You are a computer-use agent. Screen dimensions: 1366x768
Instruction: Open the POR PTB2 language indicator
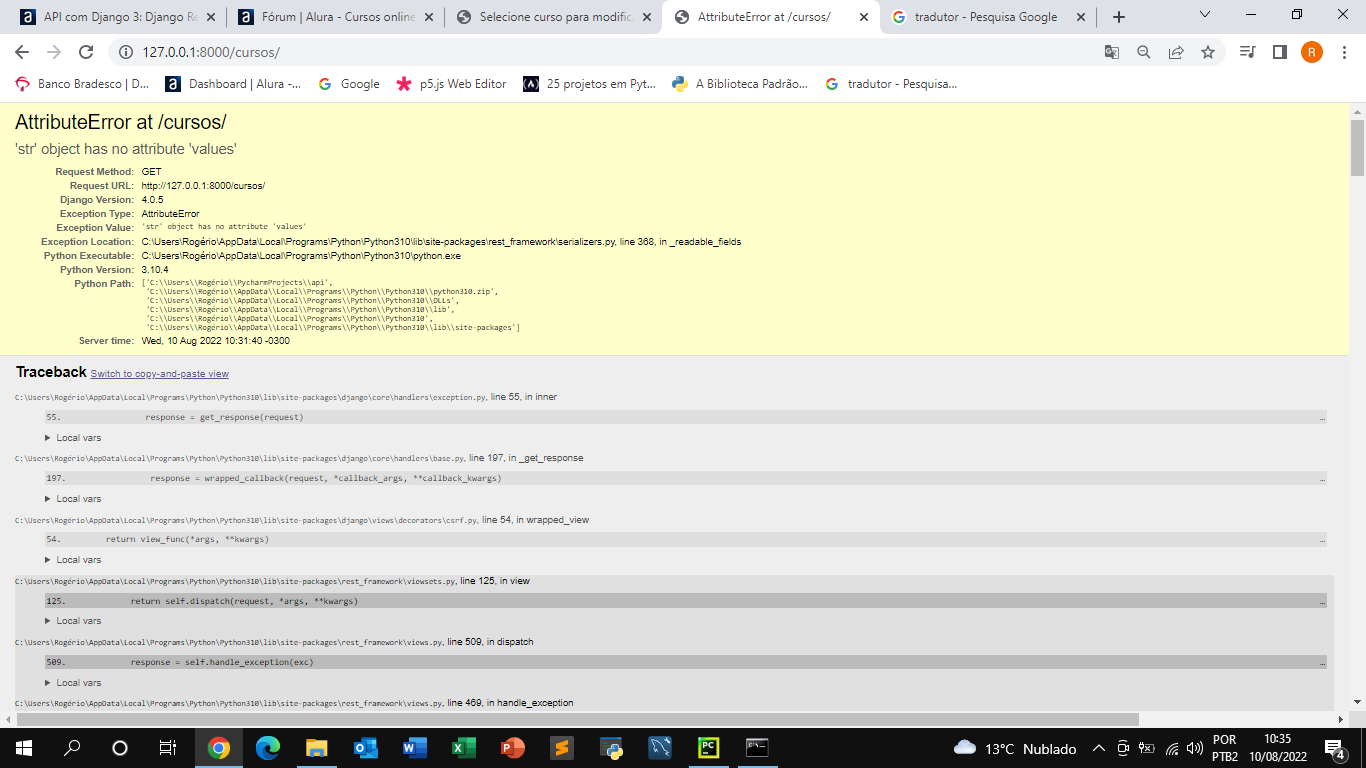tap(1224, 748)
